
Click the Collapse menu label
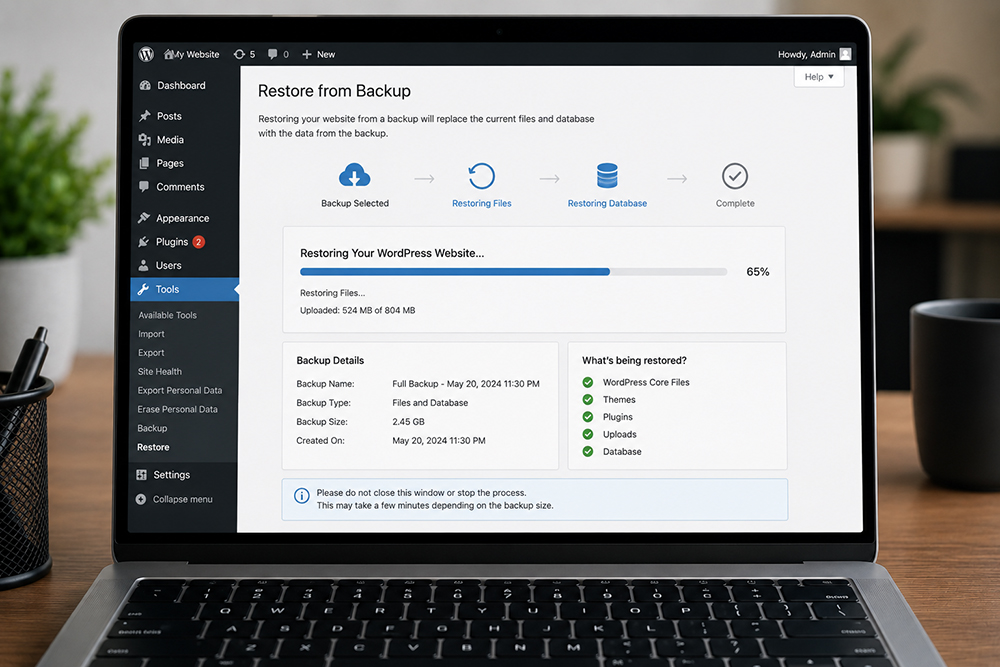(182, 499)
